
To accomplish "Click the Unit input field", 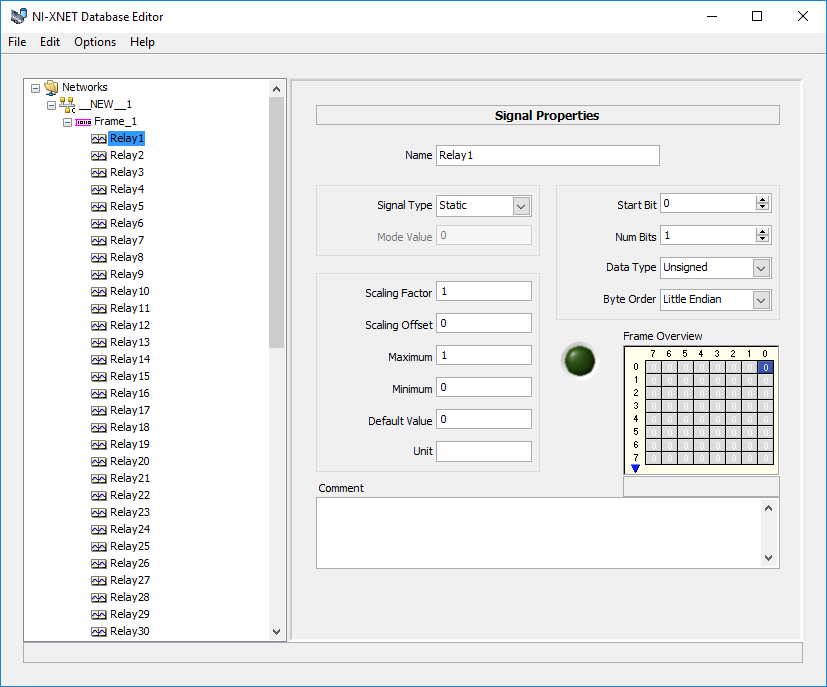I will [x=484, y=452].
